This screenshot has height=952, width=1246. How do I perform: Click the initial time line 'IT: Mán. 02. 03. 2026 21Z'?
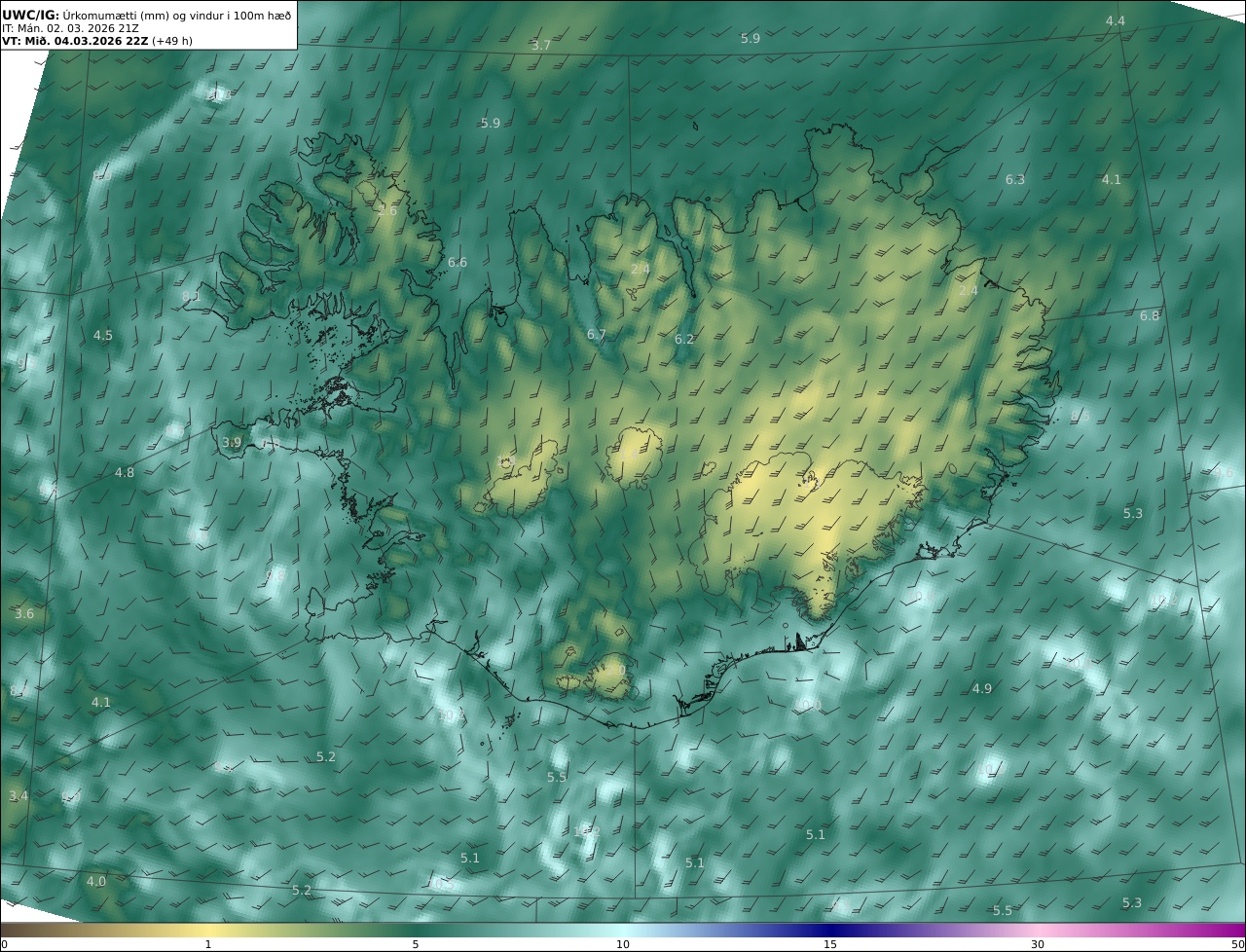coord(70,28)
